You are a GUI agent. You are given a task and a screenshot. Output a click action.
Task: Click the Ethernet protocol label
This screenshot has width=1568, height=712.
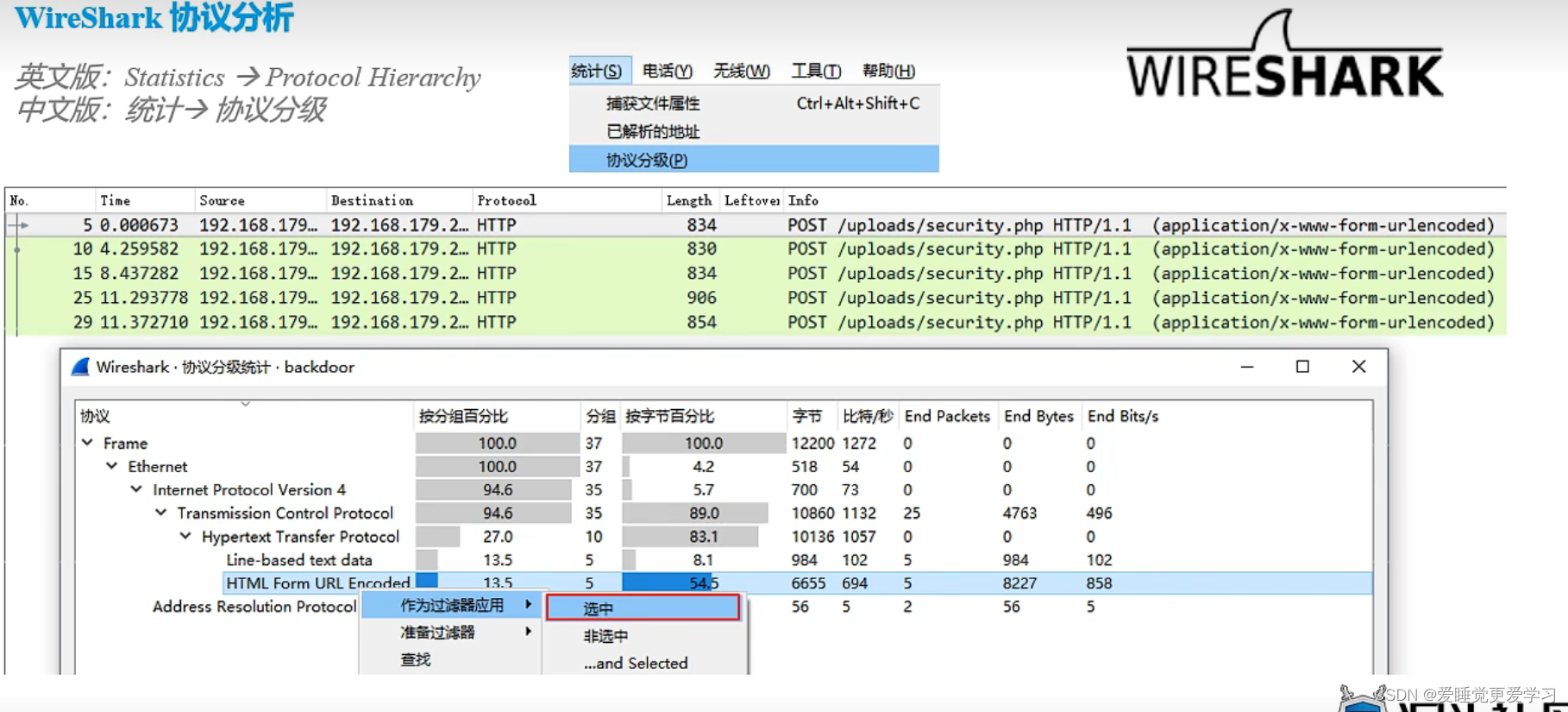pos(158,466)
